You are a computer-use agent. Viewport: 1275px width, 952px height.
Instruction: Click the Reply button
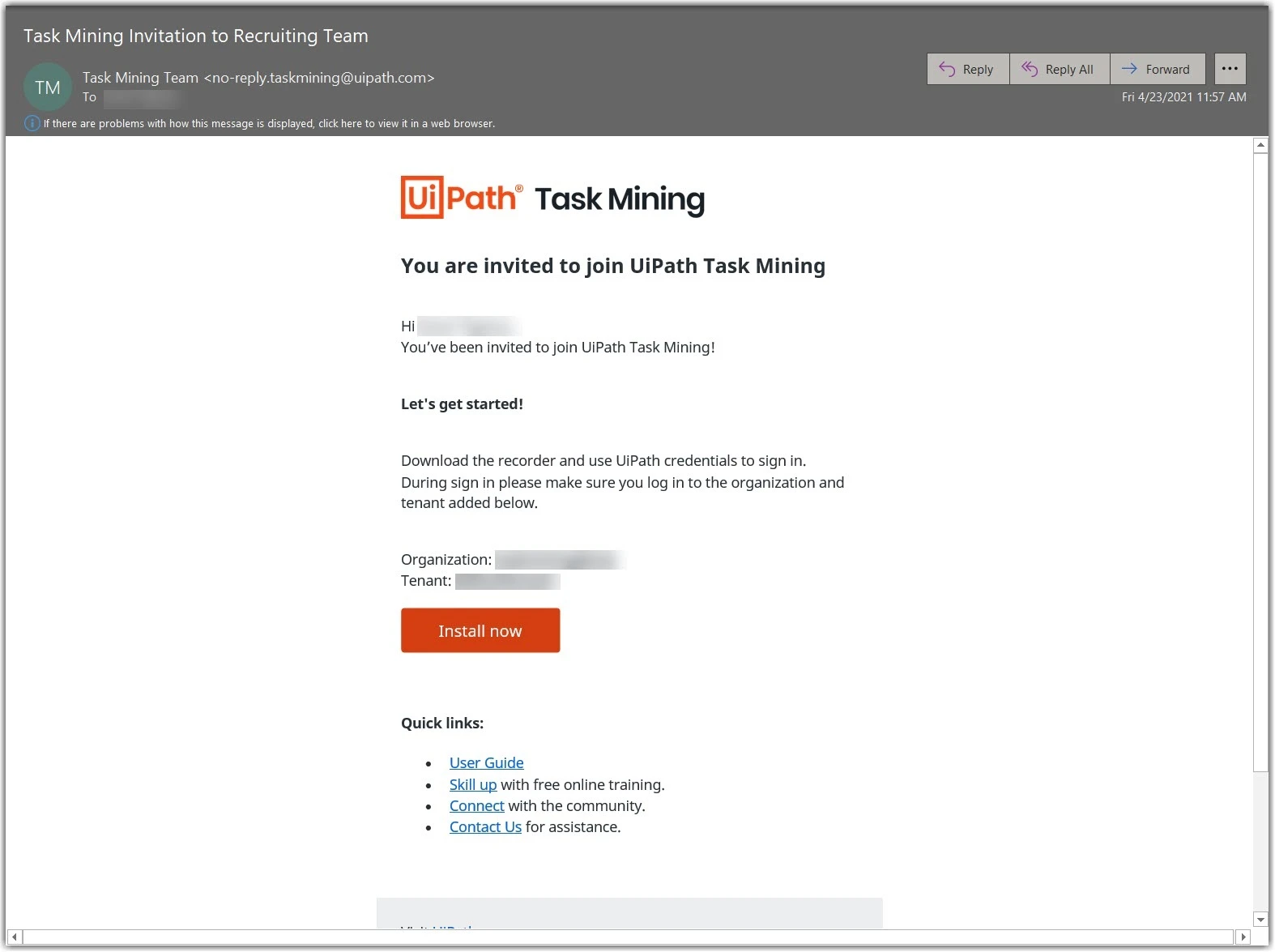968,69
